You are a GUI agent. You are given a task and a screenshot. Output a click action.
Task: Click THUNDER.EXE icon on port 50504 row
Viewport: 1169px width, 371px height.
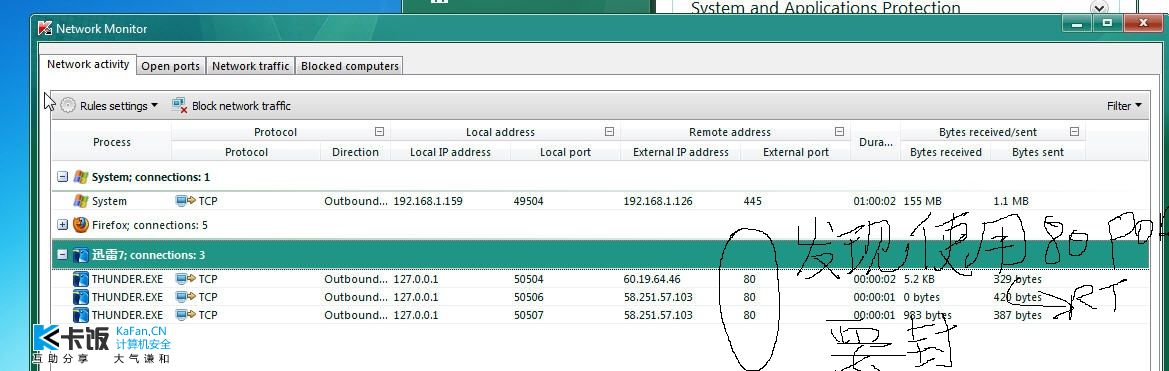[81, 279]
